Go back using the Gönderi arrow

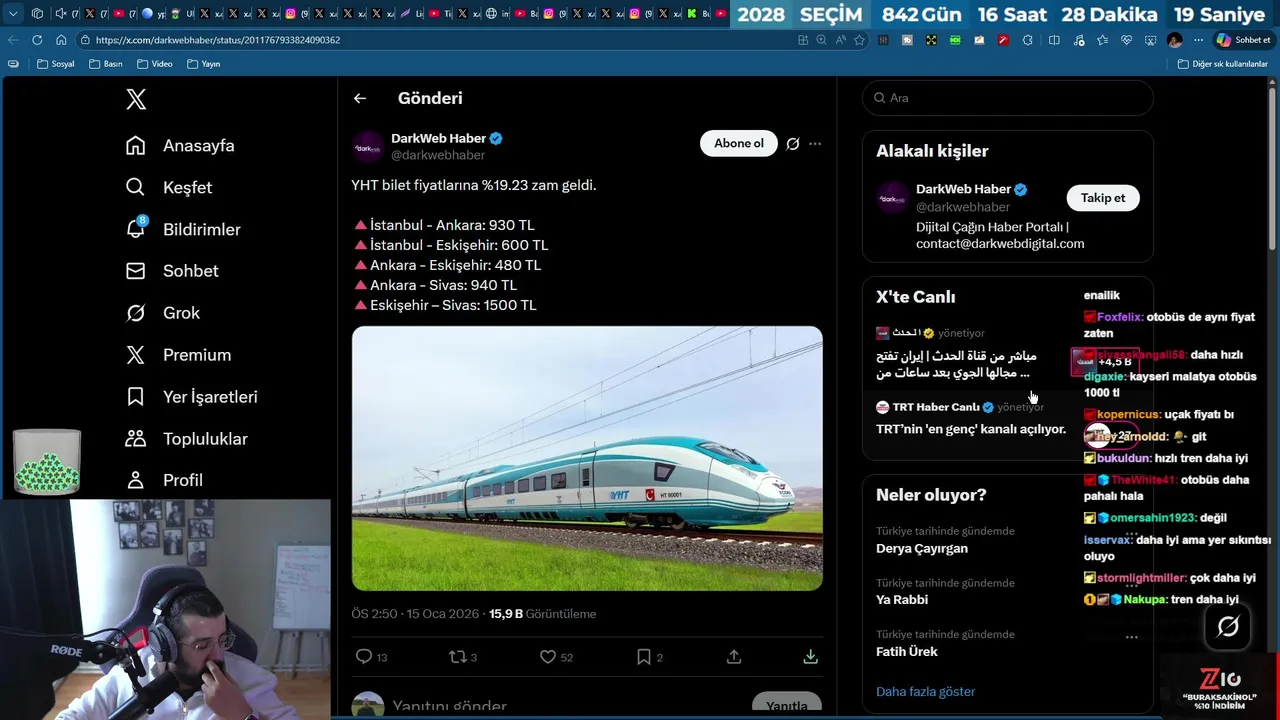[360, 98]
